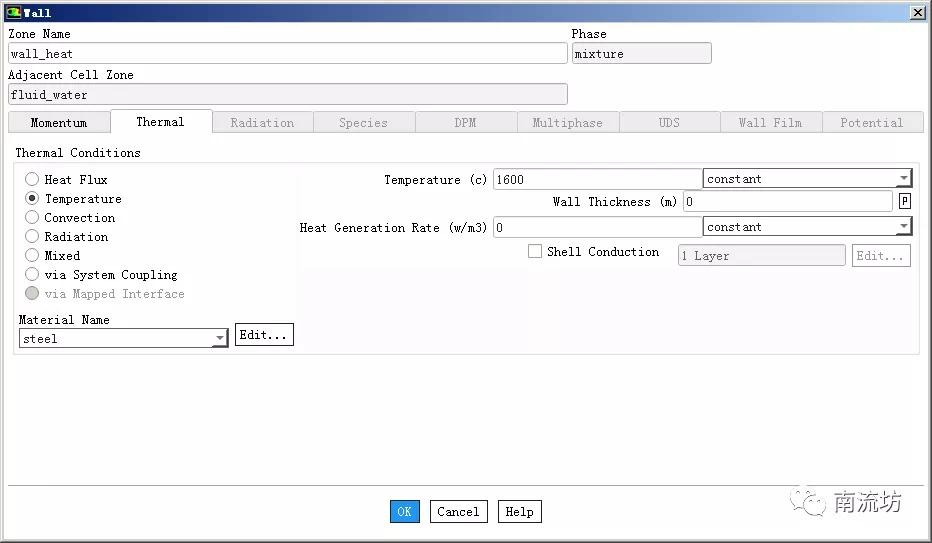Click the Temperature value field 1600
The image size is (932, 543).
597,179
